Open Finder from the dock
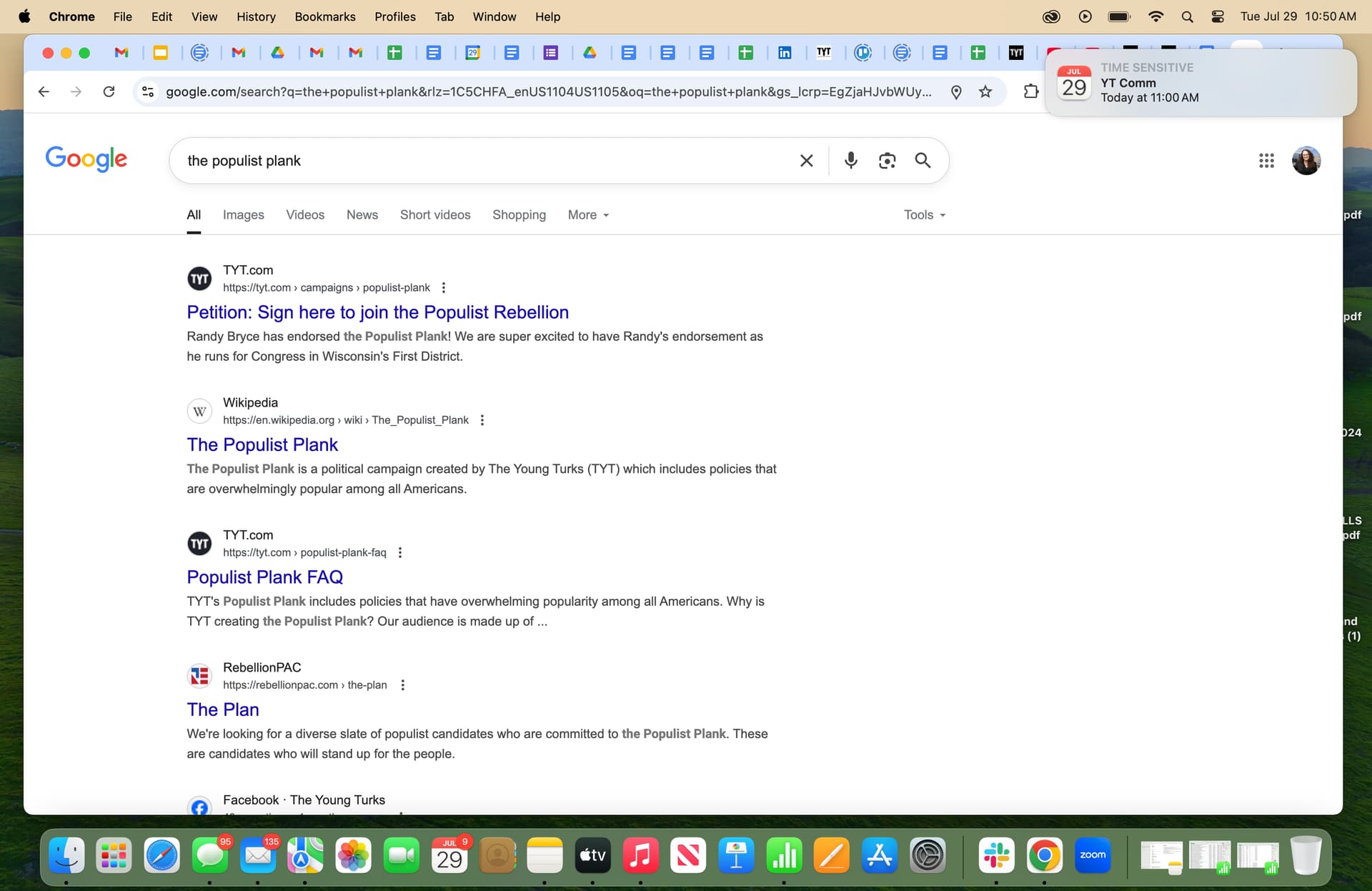The height and width of the screenshot is (891, 1372). [x=66, y=855]
